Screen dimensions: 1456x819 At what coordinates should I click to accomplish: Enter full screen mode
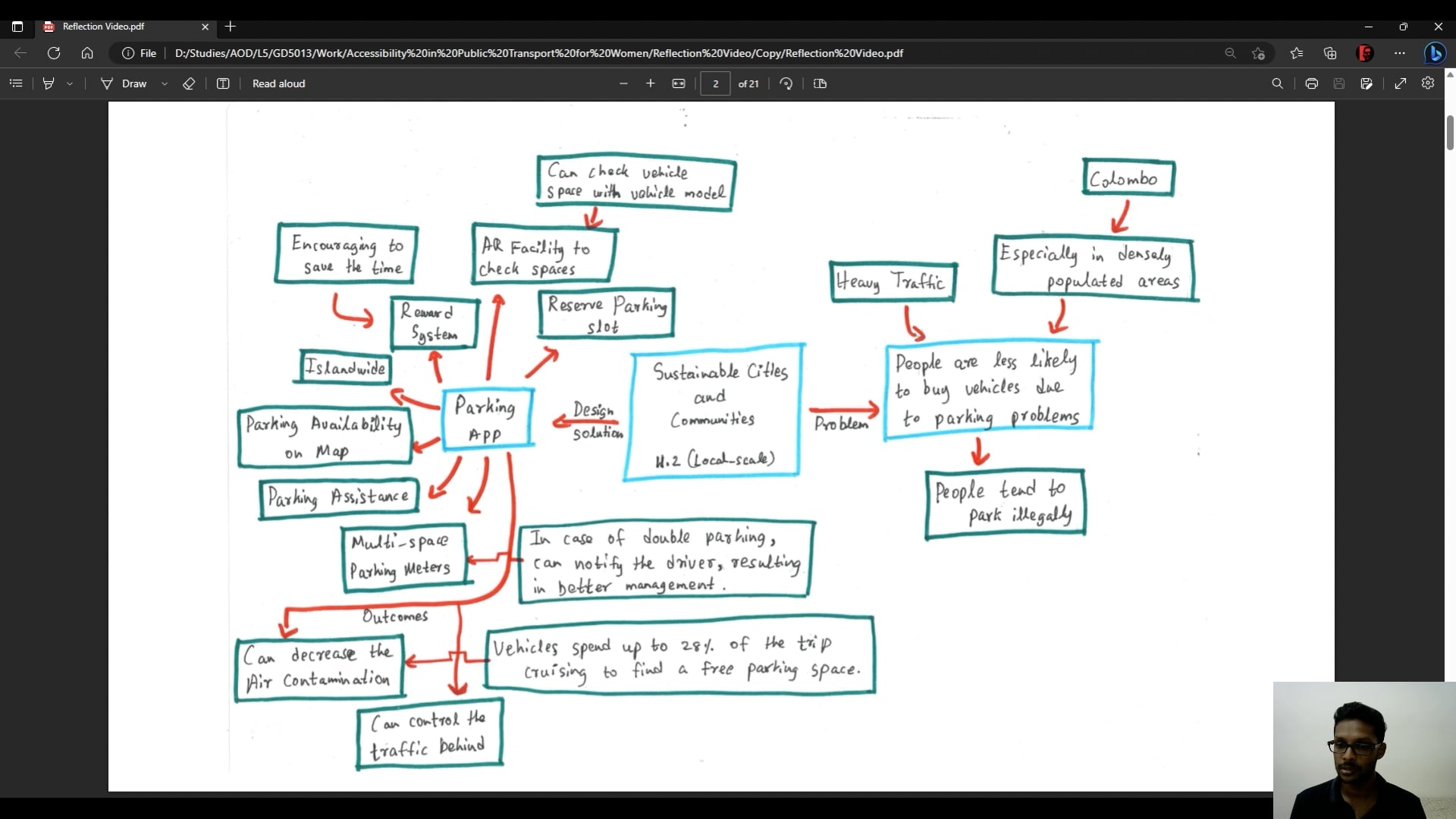click(1400, 83)
